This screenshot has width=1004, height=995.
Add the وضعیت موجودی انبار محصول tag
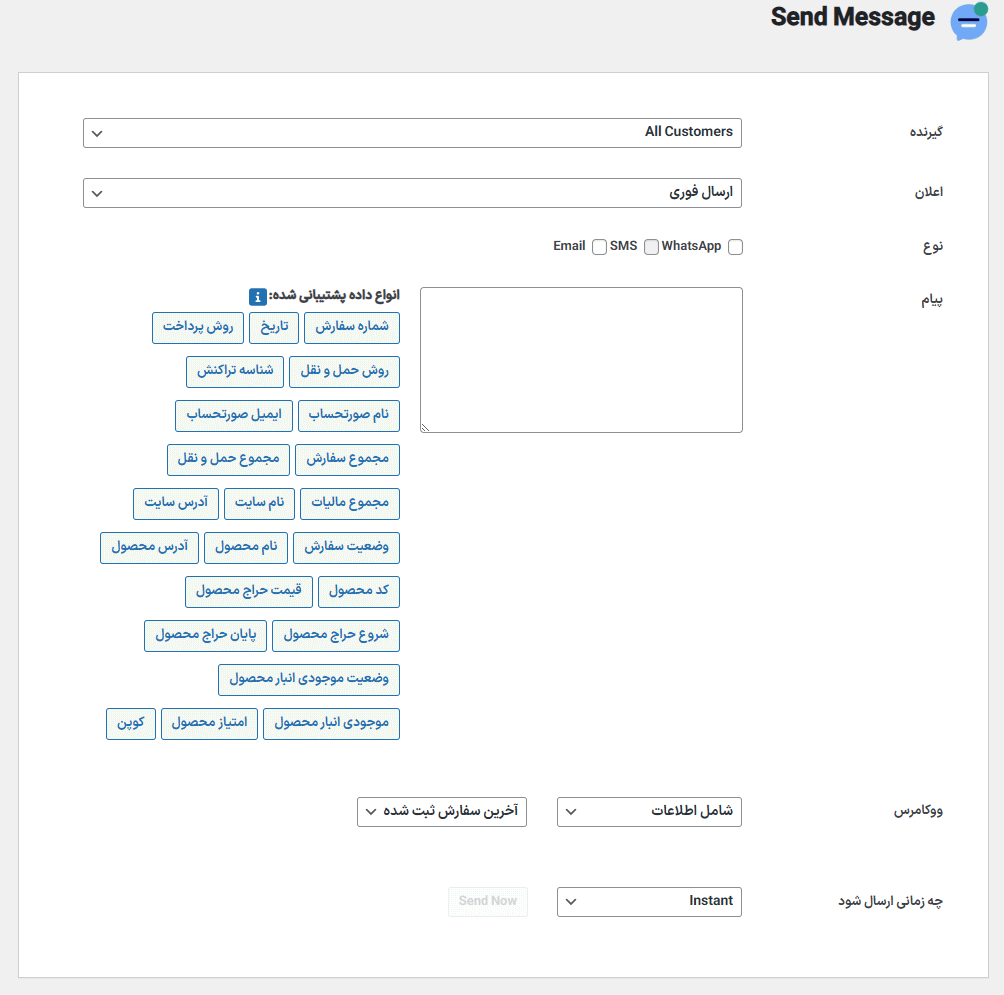click(309, 680)
